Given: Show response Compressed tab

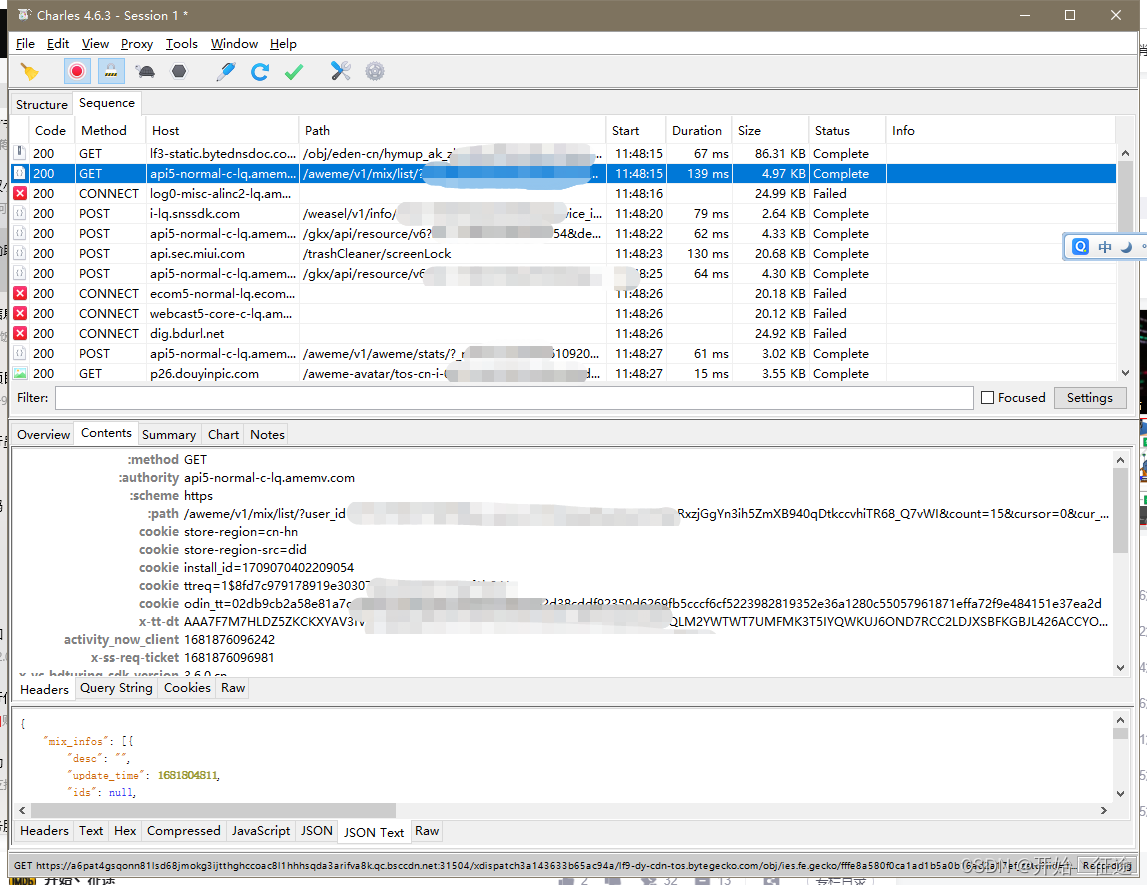Looking at the screenshot, I should point(184,831).
